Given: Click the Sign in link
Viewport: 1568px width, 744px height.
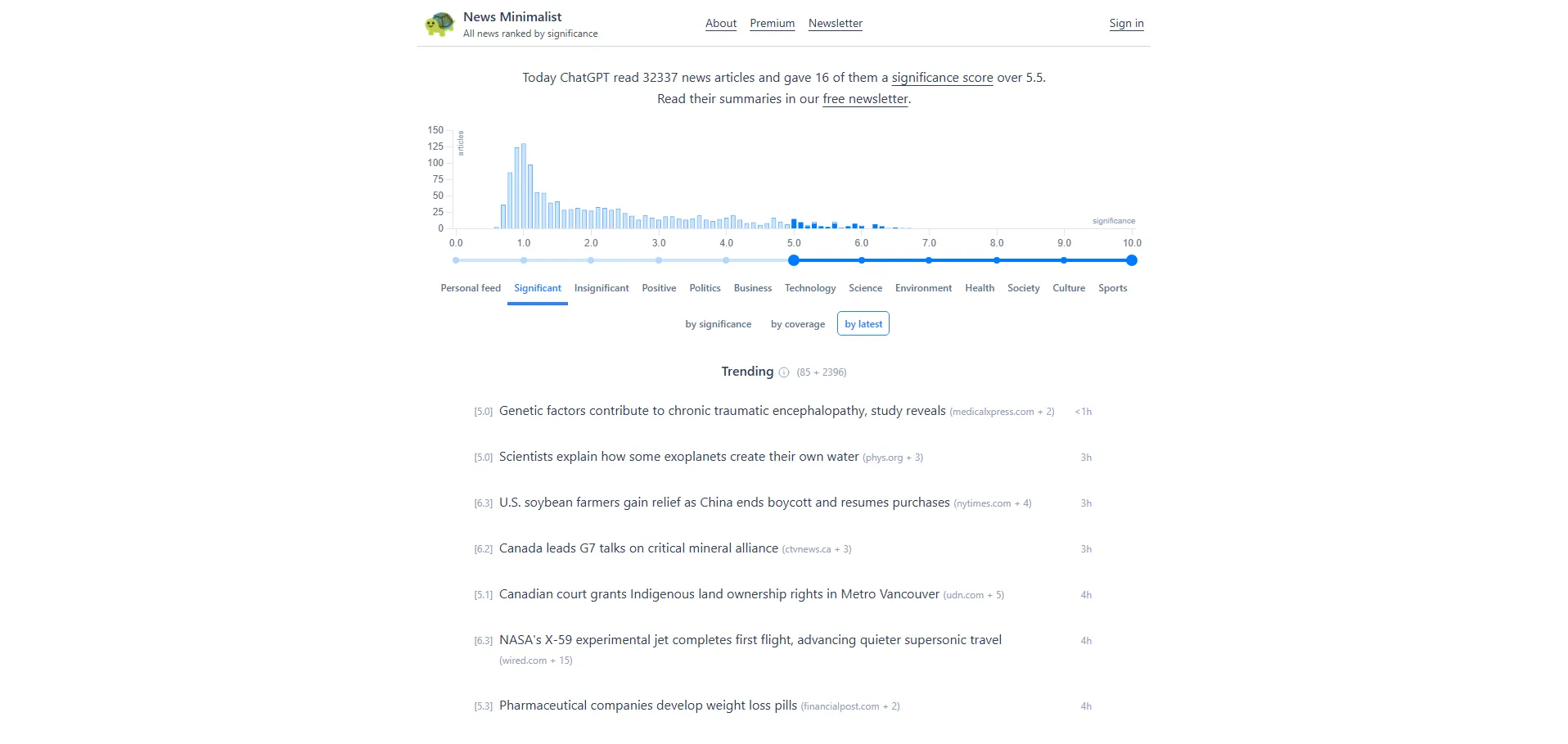Looking at the screenshot, I should click(x=1126, y=24).
